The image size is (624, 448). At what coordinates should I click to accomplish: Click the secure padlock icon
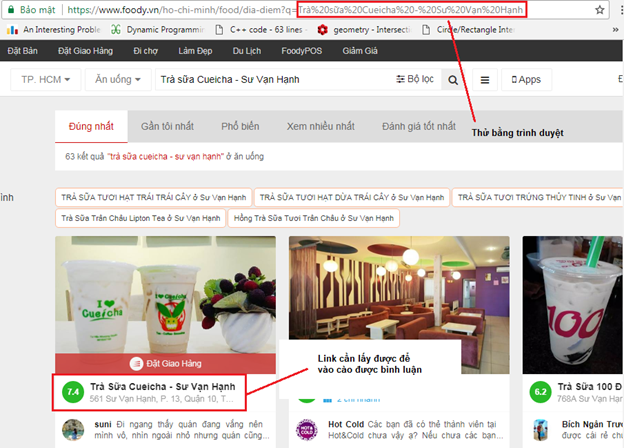click(x=11, y=10)
